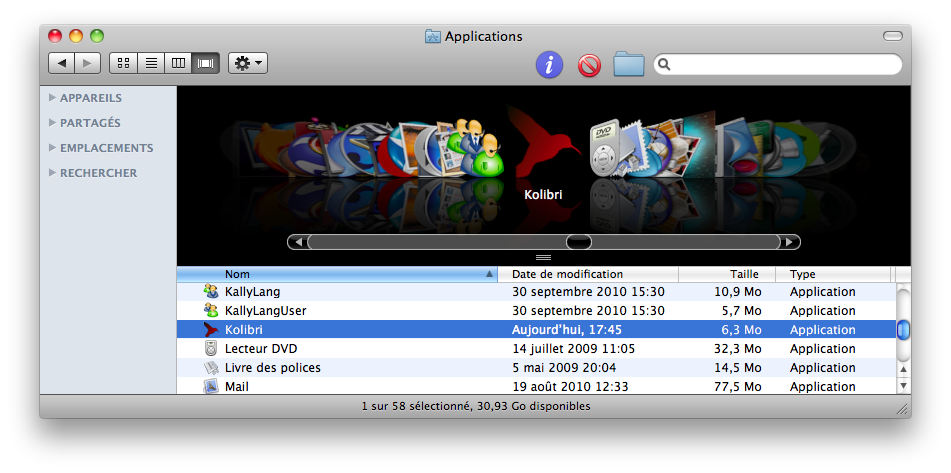The height and width of the screenshot is (473, 951).
Task: Click the 32,3 Mo size value
Action: (x=737, y=349)
